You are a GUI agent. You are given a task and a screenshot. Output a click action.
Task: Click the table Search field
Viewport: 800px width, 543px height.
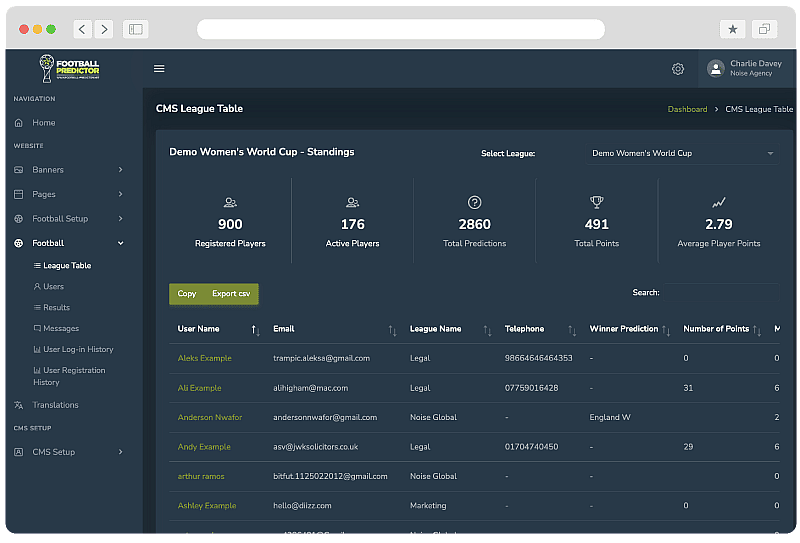(721, 292)
